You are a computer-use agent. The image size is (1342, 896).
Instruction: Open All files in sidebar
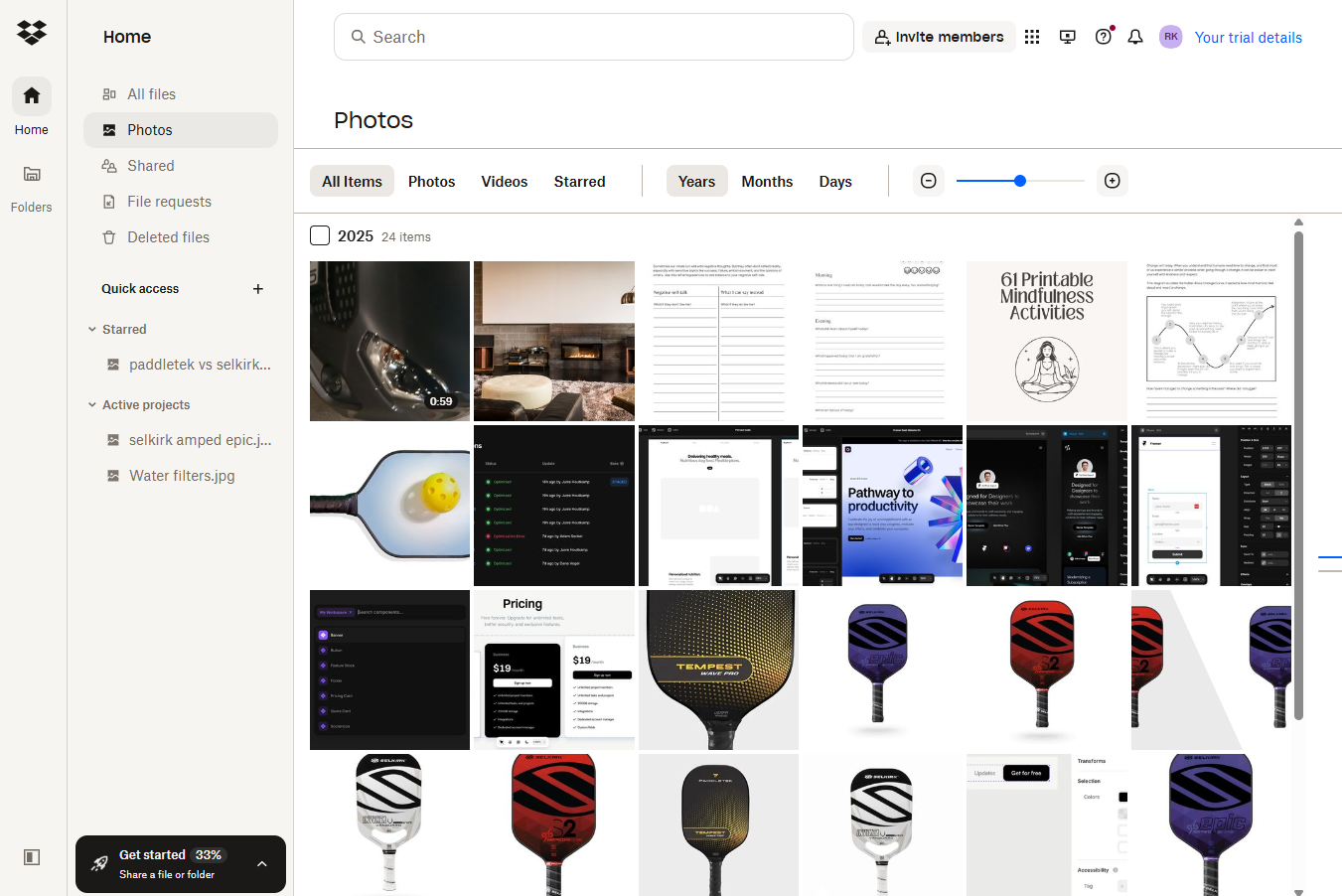point(181,94)
